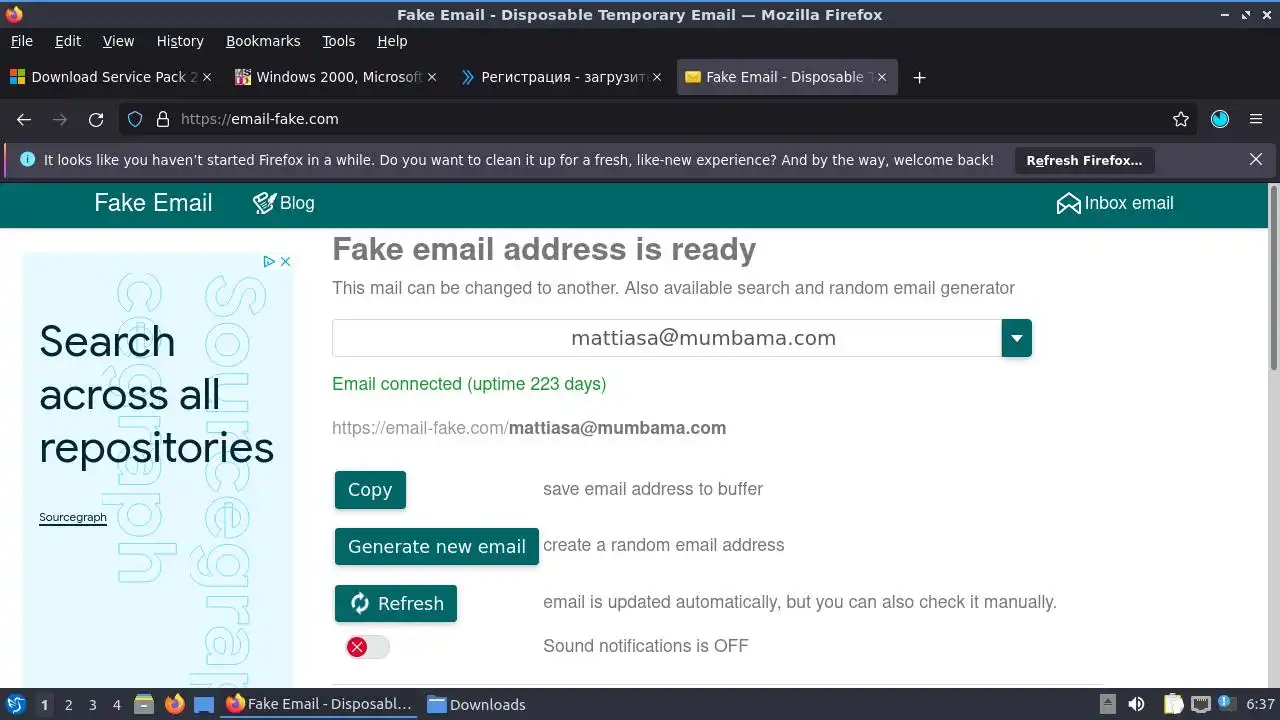Click the update notifier tray icon
This screenshot has width=1280, height=720.
pyautogui.click(x=1226, y=704)
